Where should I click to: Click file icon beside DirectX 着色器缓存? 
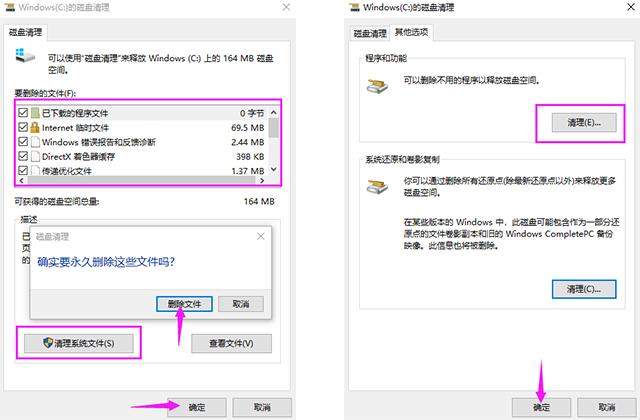tap(35, 156)
